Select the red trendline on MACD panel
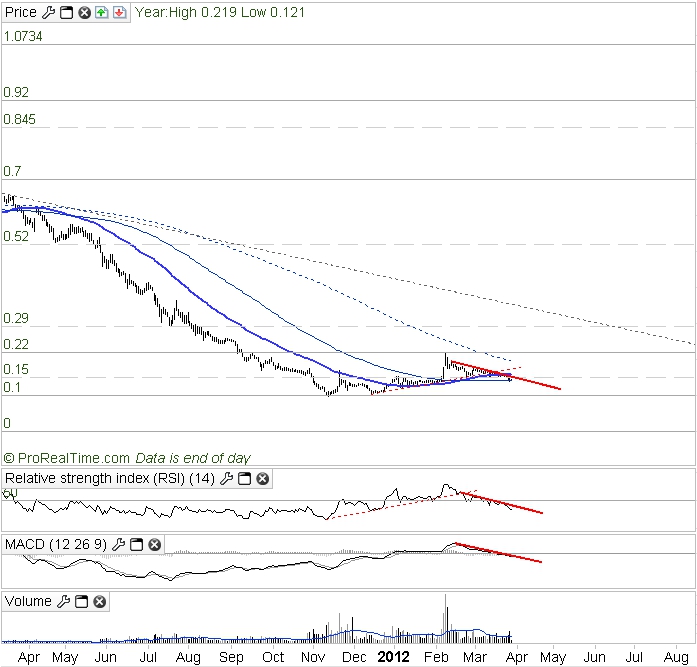Viewport: 697px width, 667px height. (499, 553)
